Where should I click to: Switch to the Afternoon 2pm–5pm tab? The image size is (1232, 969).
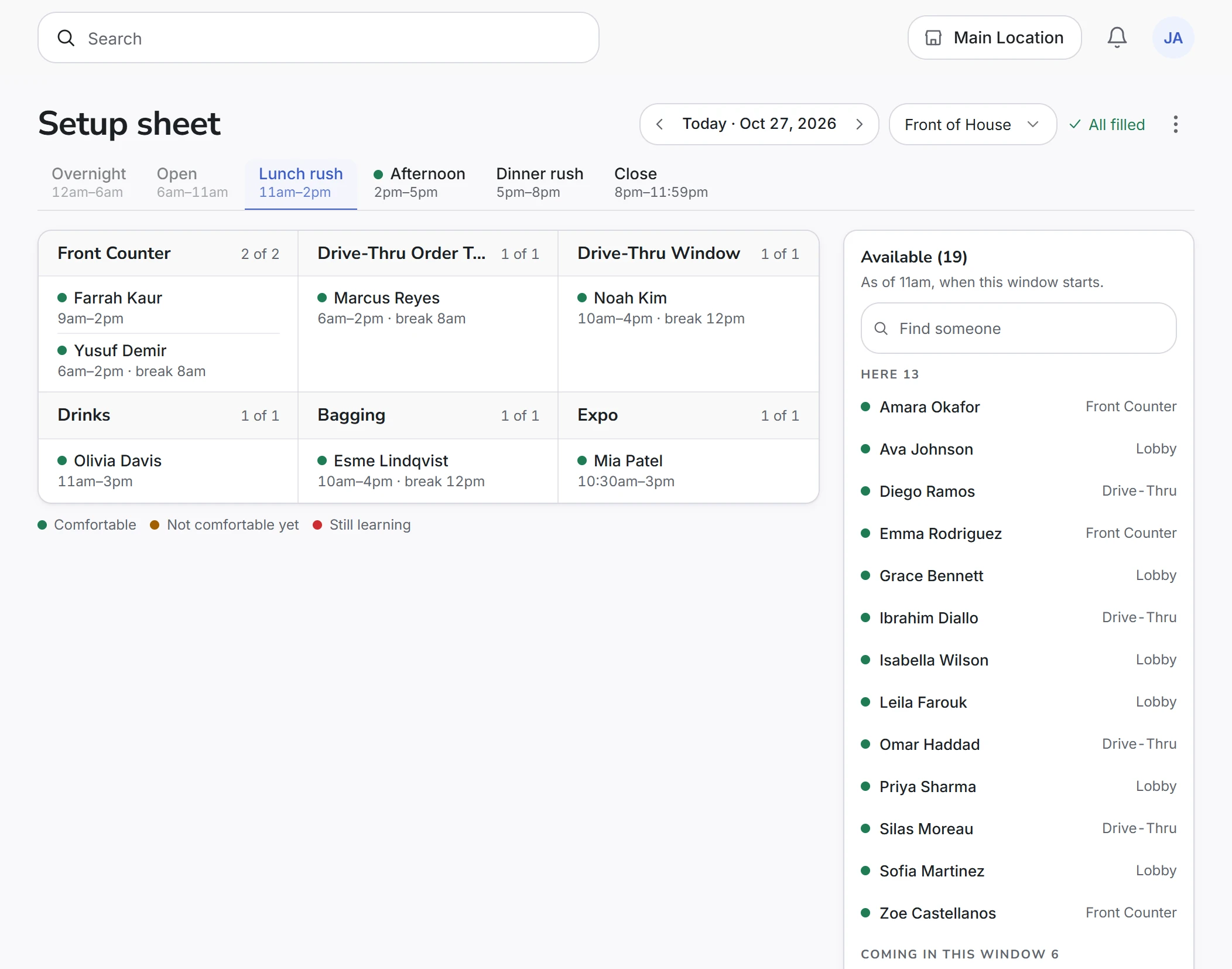click(x=419, y=183)
